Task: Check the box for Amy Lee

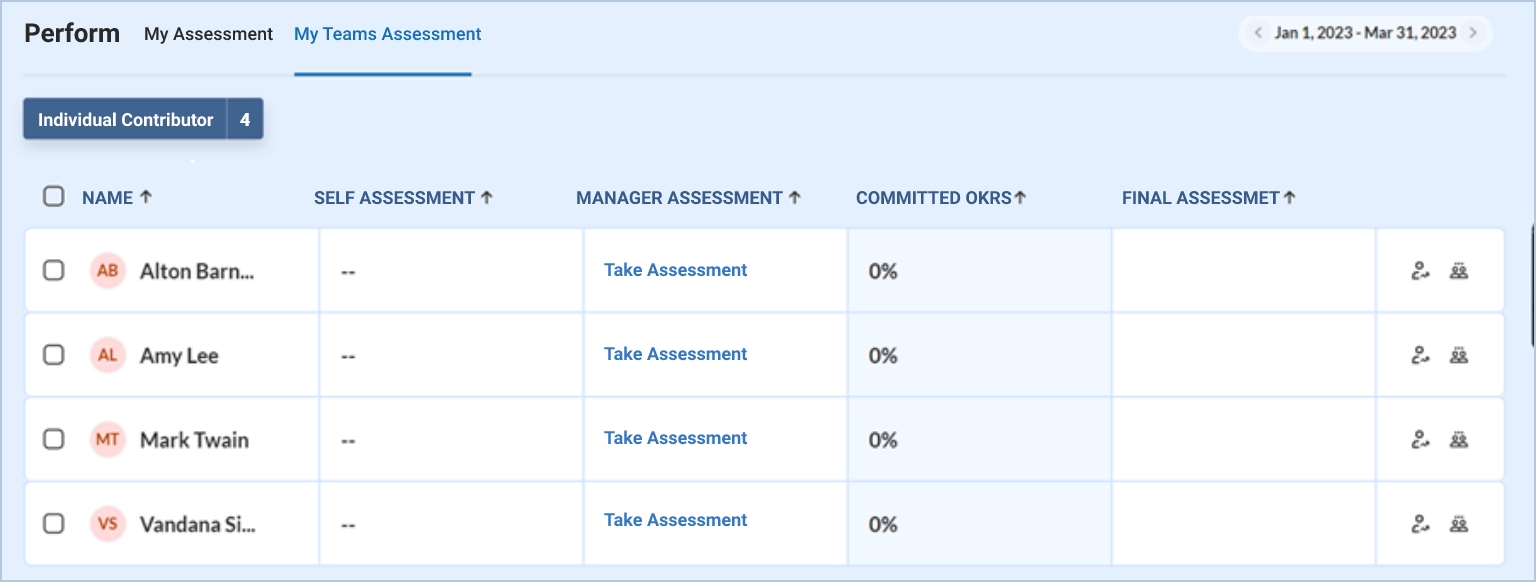Action: (x=54, y=355)
